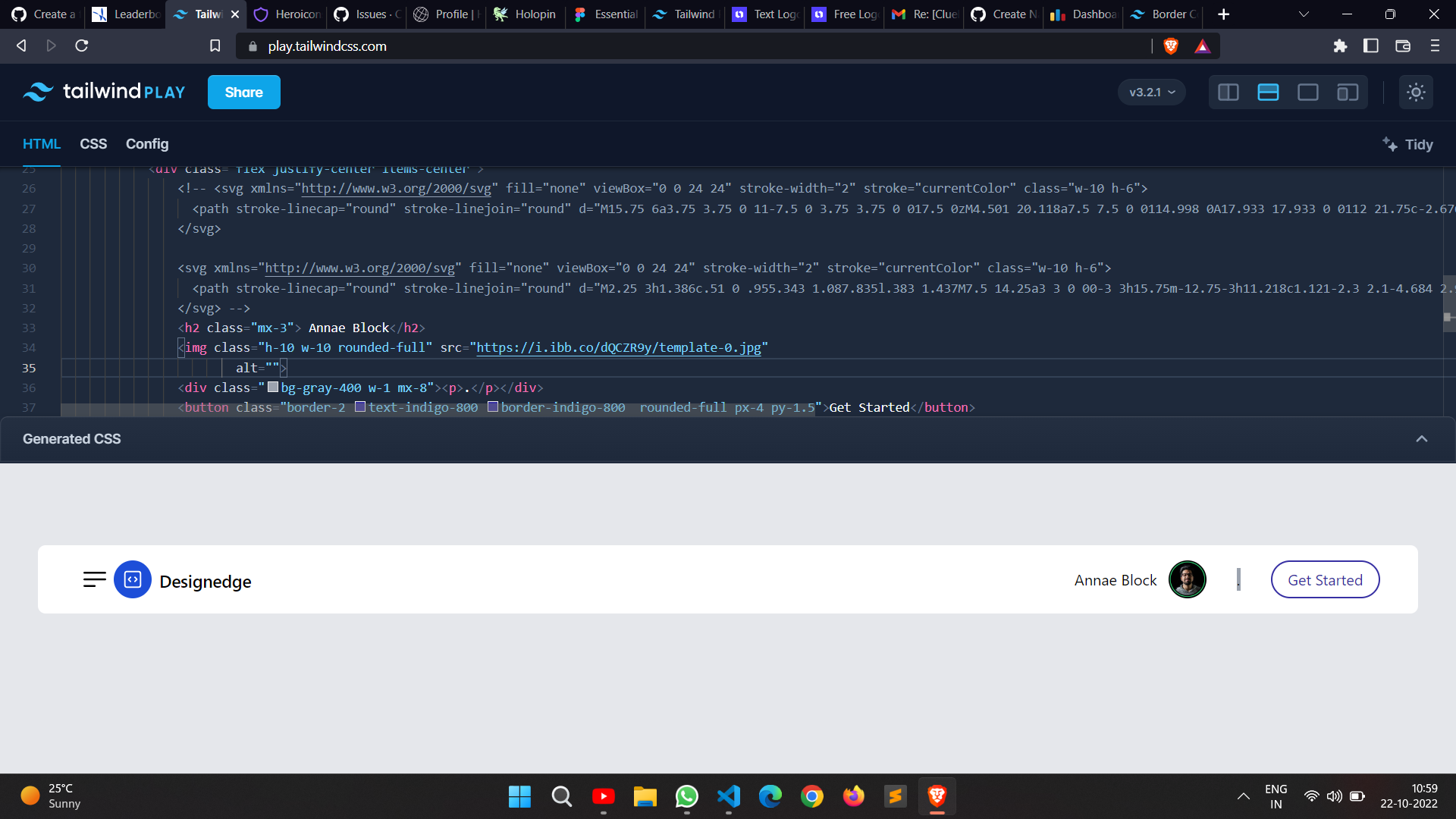Open the v3.2.1 version dropdown
This screenshot has width=1456, height=819.
(x=1151, y=92)
